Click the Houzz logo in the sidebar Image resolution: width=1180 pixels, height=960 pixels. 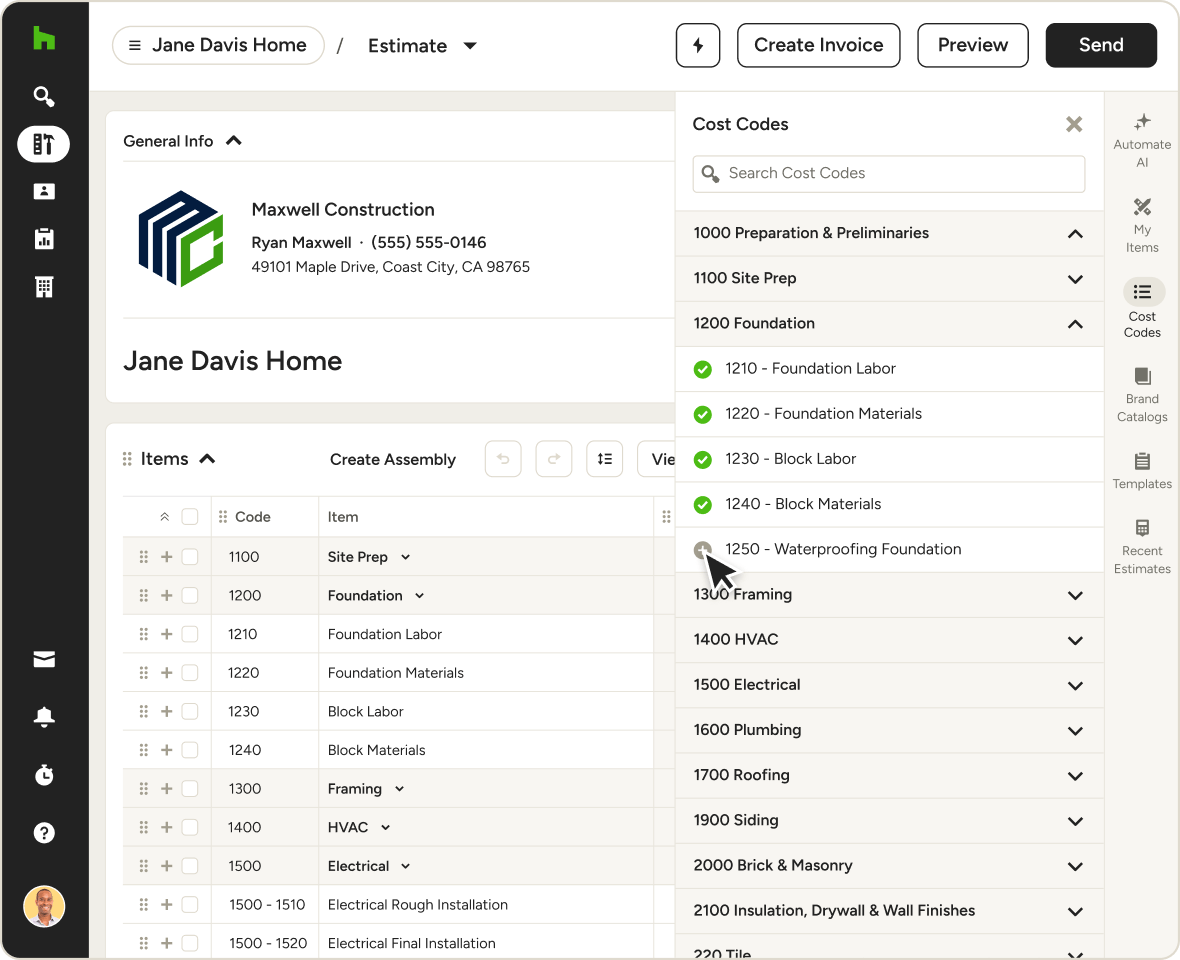pyautogui.click(x=44, y=40)
